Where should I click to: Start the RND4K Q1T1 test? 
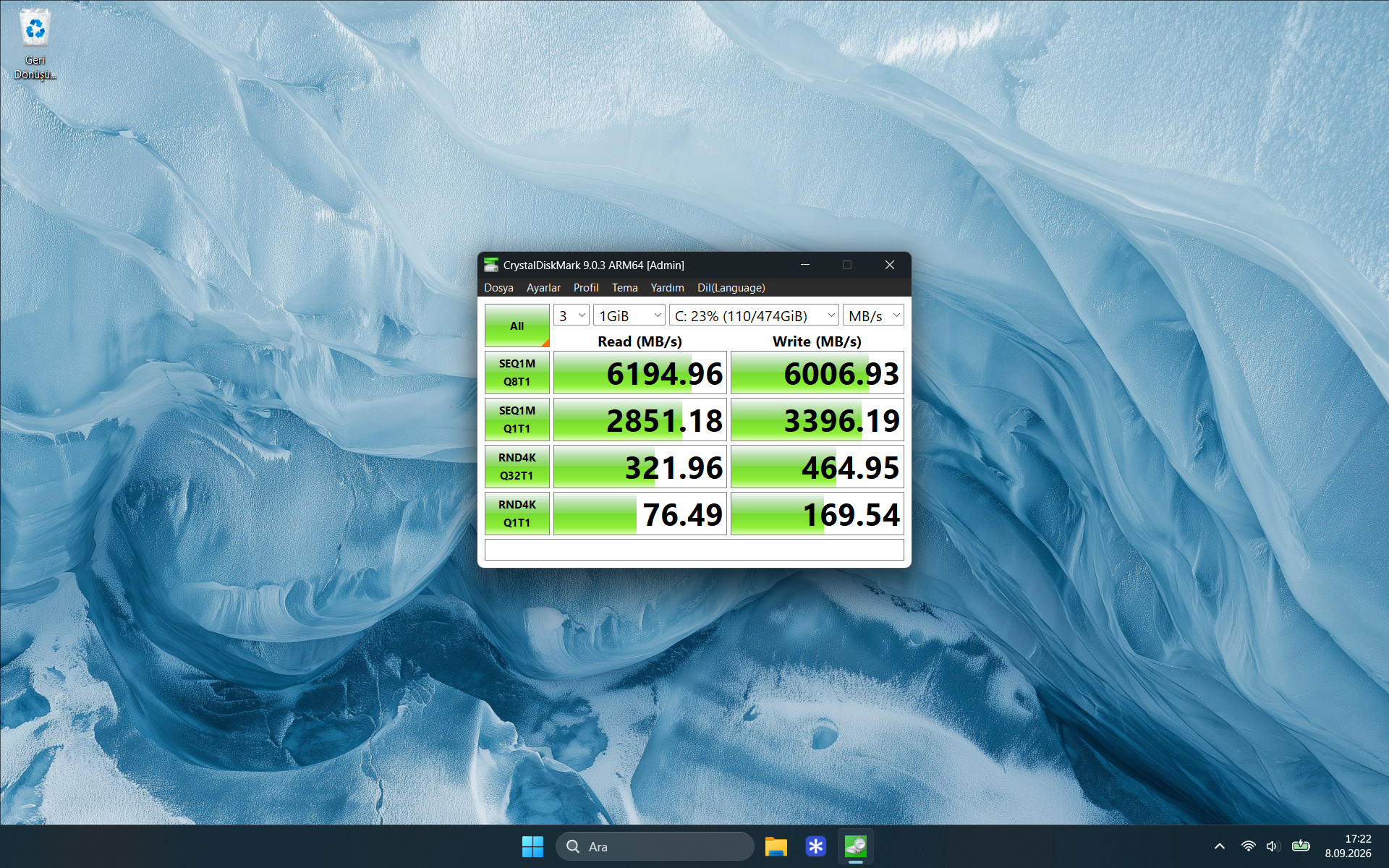(x=517, y=514)
